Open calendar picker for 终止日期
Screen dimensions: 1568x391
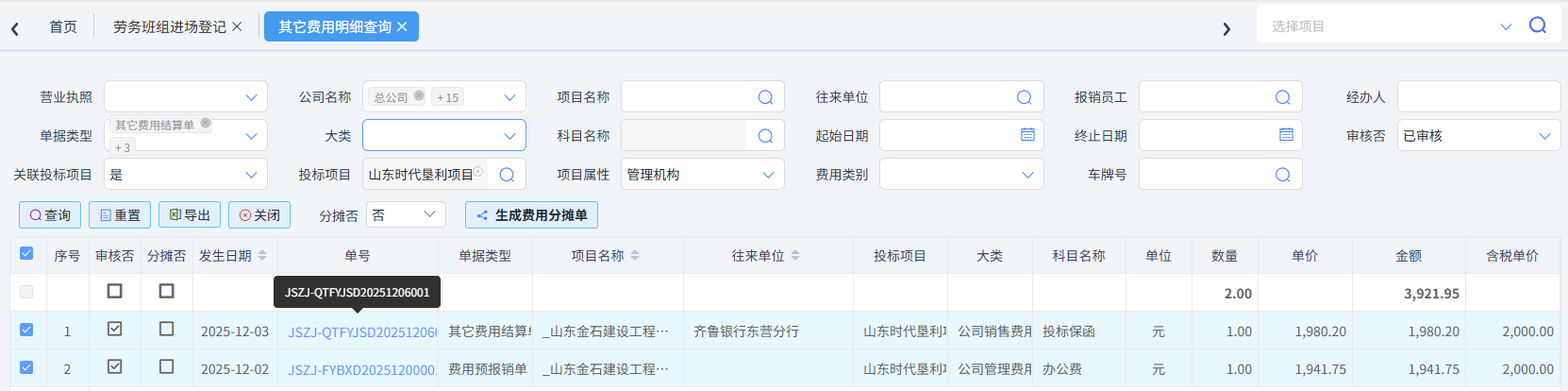click(x=1286, y=135)
